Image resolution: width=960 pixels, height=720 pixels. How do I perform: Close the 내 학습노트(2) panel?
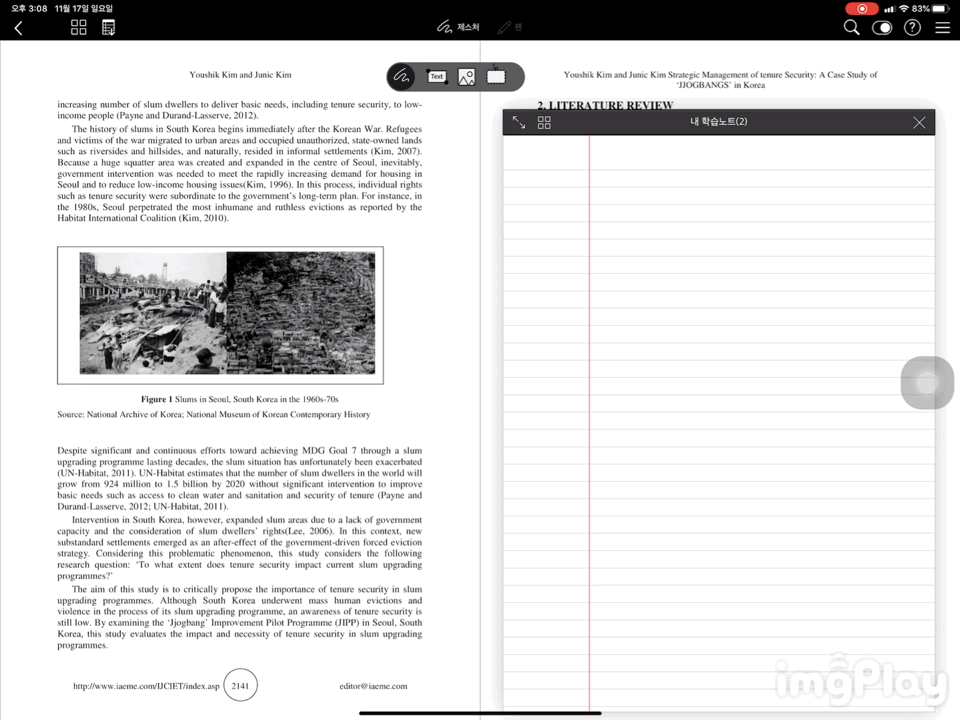919,122
